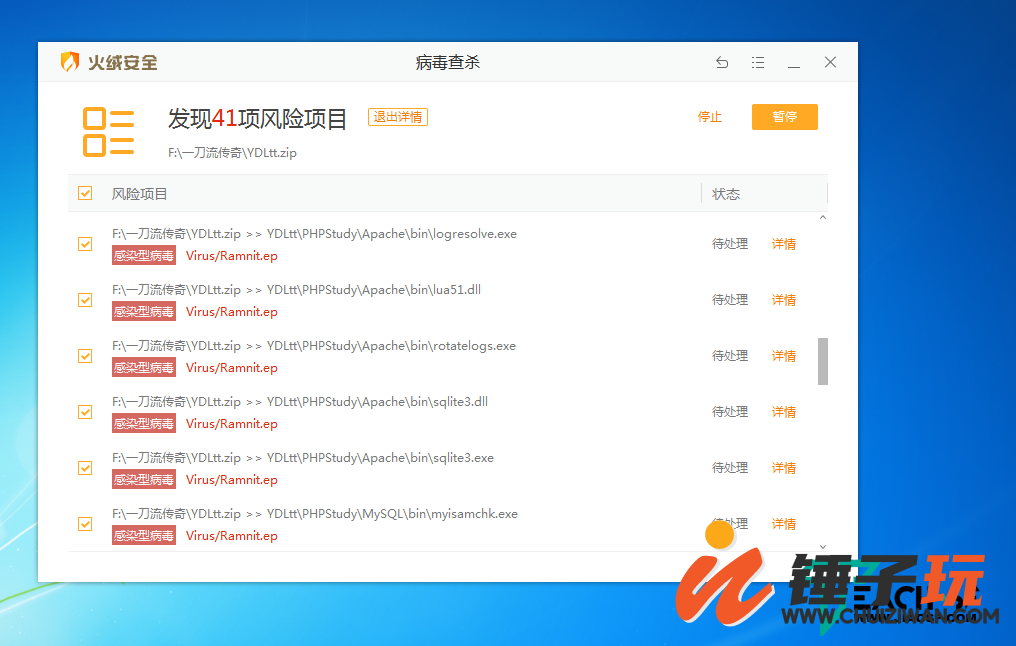Click Virus/Ramnit.ep under sqlite3.dll
Image resolution: width=1016 pixels, height=646 pixels.
tap(231, 424)
